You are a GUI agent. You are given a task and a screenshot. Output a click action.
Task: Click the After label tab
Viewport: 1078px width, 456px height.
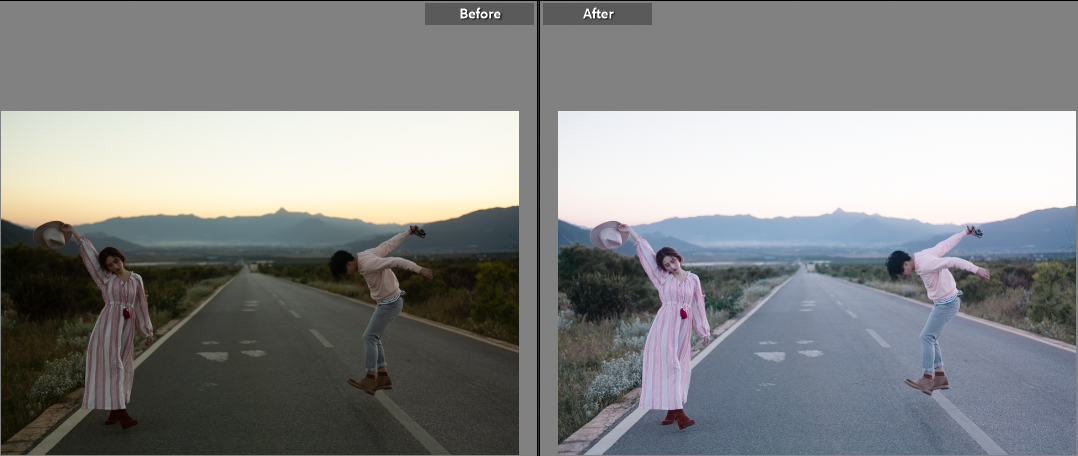pos(598,14)
